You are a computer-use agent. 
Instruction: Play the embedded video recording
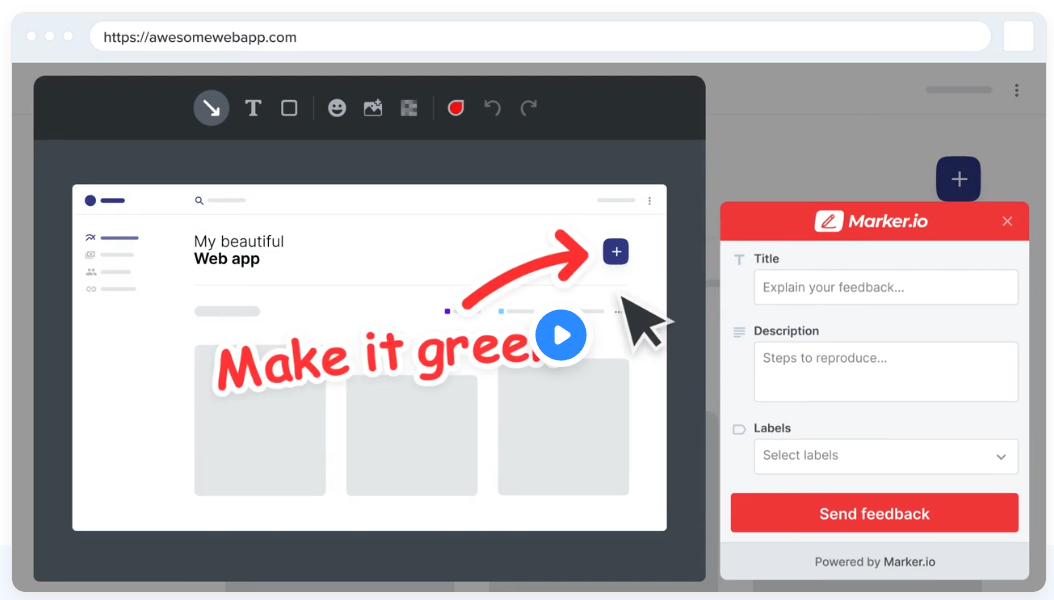[561, 335]
